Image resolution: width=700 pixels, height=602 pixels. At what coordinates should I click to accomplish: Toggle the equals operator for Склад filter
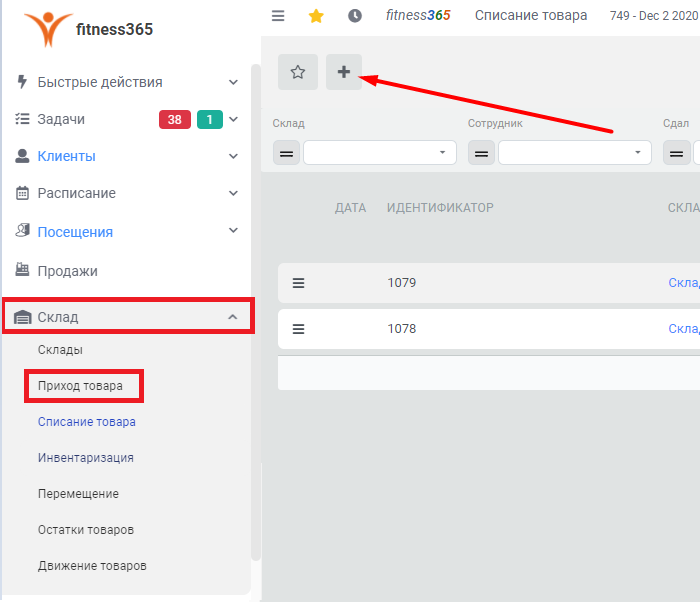click(286, 153)
